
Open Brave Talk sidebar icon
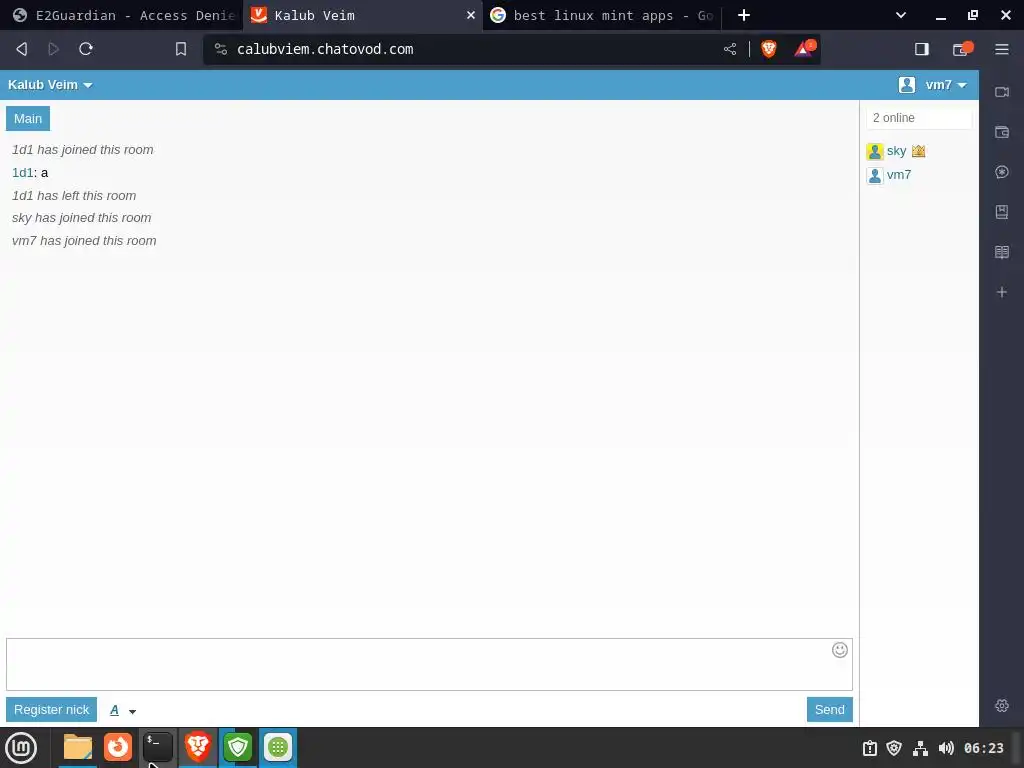coord(1002,92)
